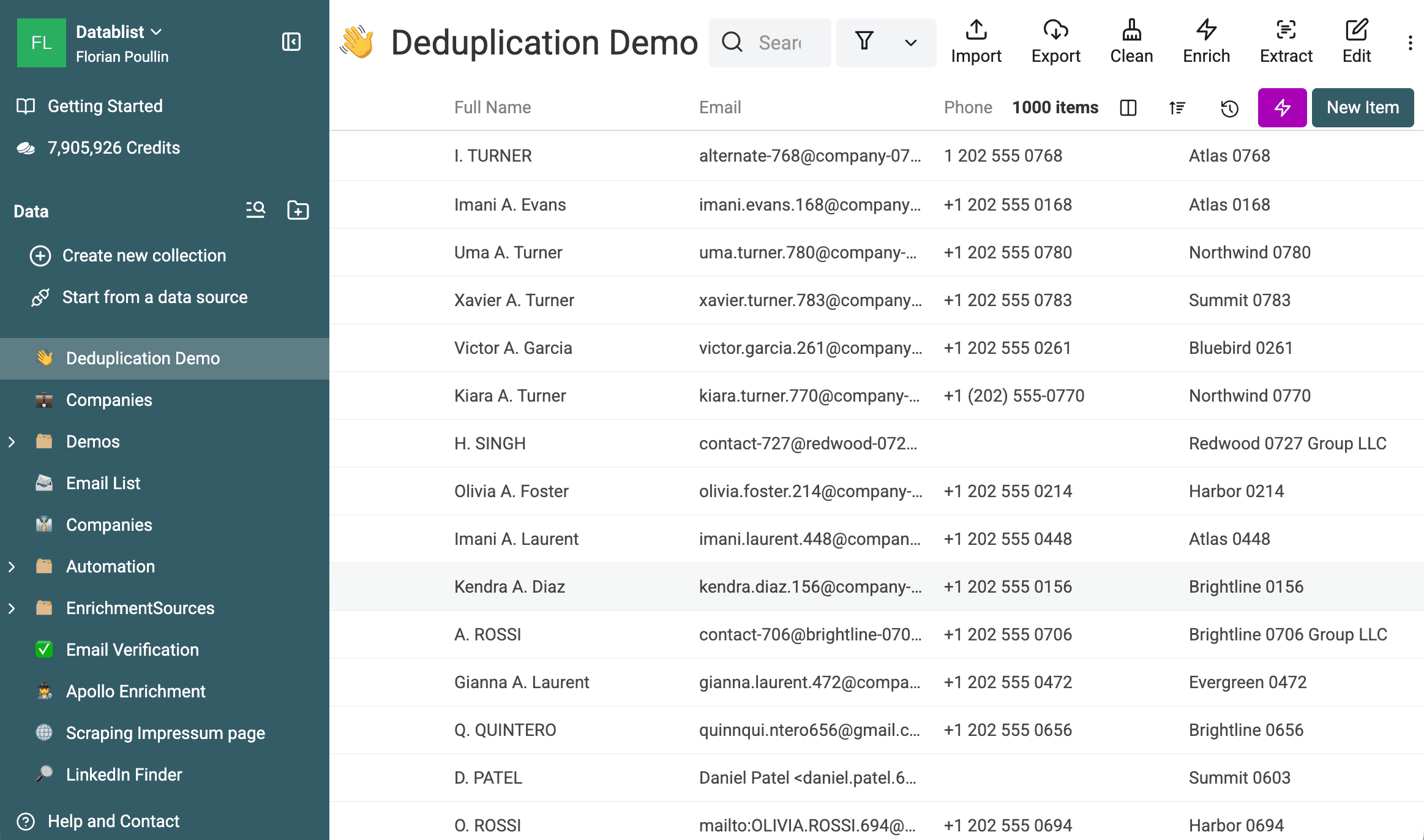Click the New Item button
The height and width of the screenshot is (840, 1424).
(1363, 108)
